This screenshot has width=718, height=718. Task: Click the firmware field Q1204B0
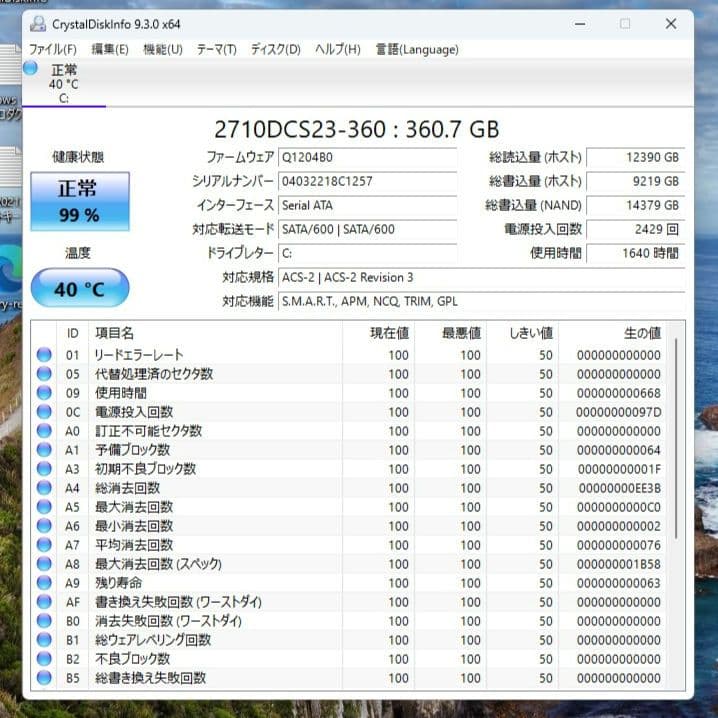[367, 158]
